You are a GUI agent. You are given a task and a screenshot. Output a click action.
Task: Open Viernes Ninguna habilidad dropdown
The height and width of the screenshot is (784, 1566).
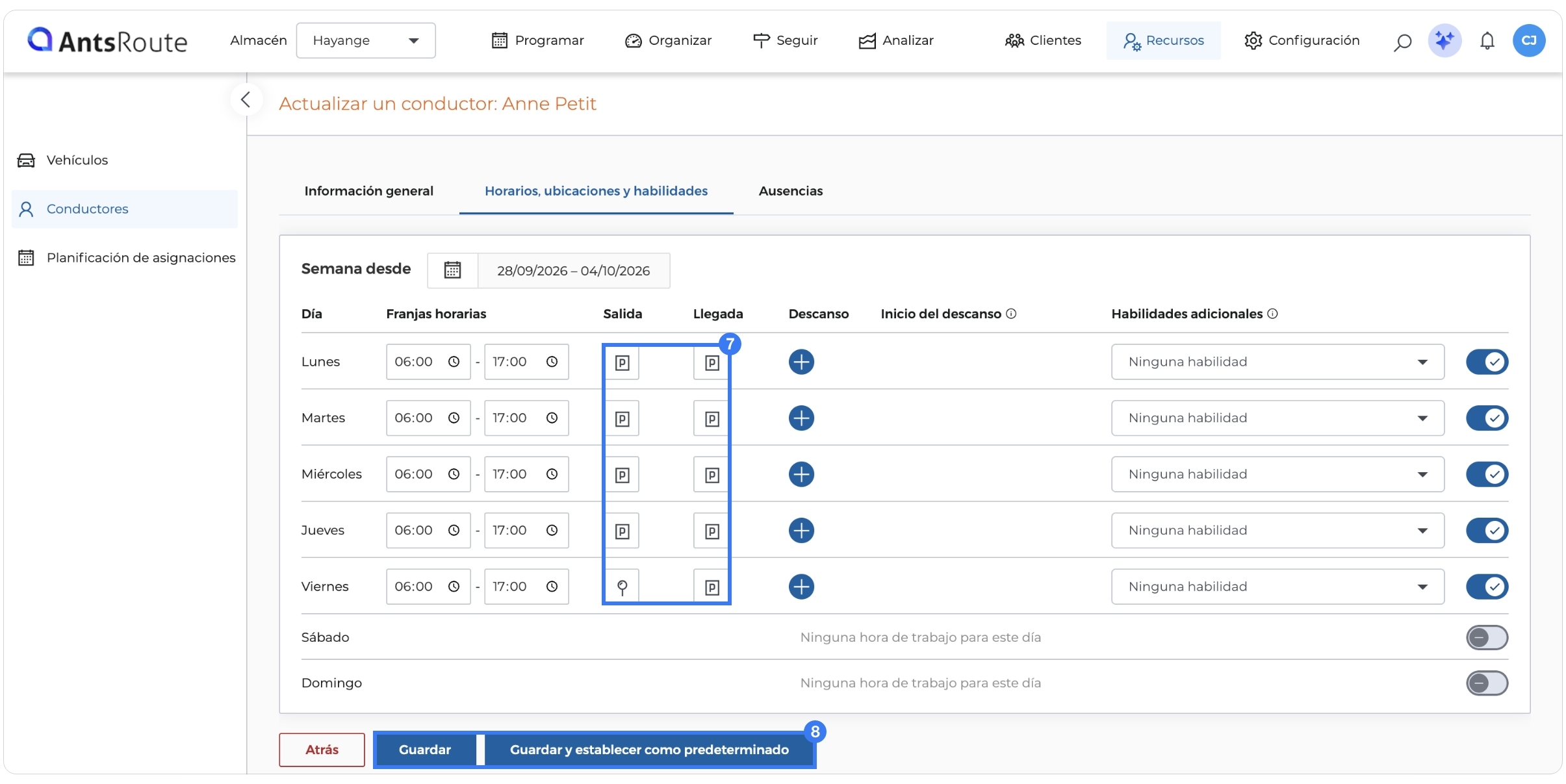pos(1277,587)
